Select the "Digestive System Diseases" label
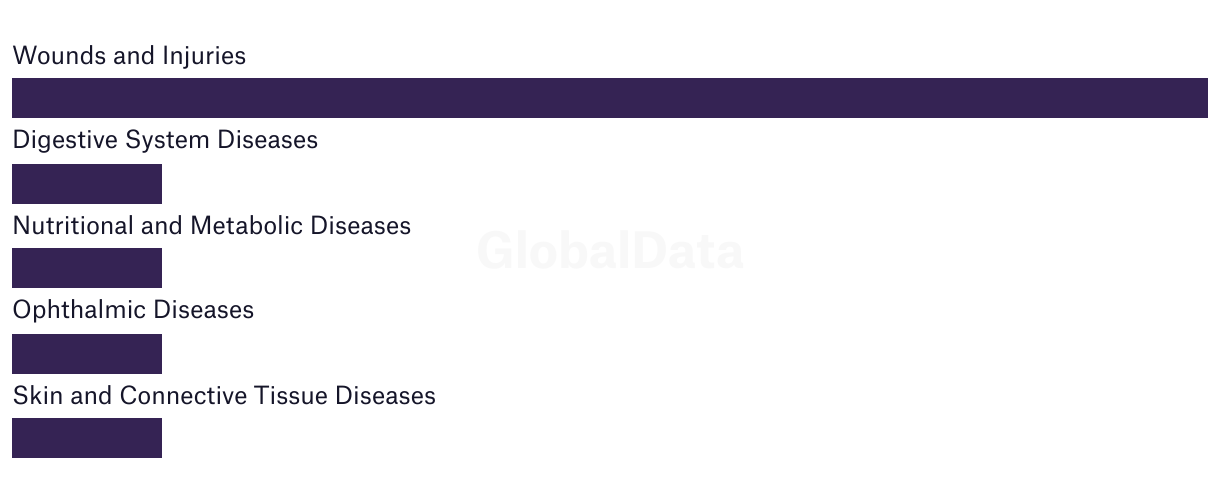 click(165, 140)
